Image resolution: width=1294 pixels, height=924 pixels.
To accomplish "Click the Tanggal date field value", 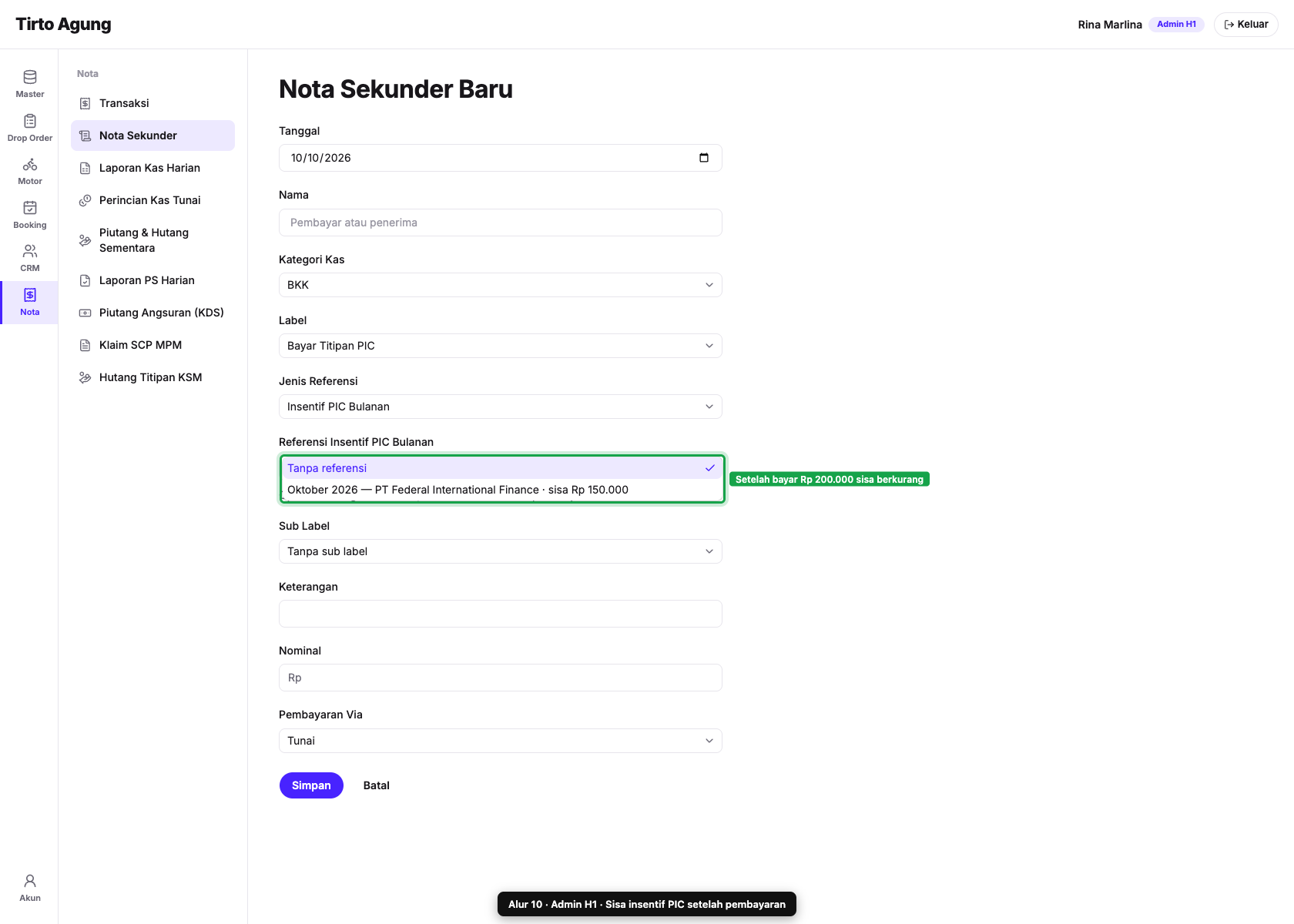I will [x=320, y=158].
